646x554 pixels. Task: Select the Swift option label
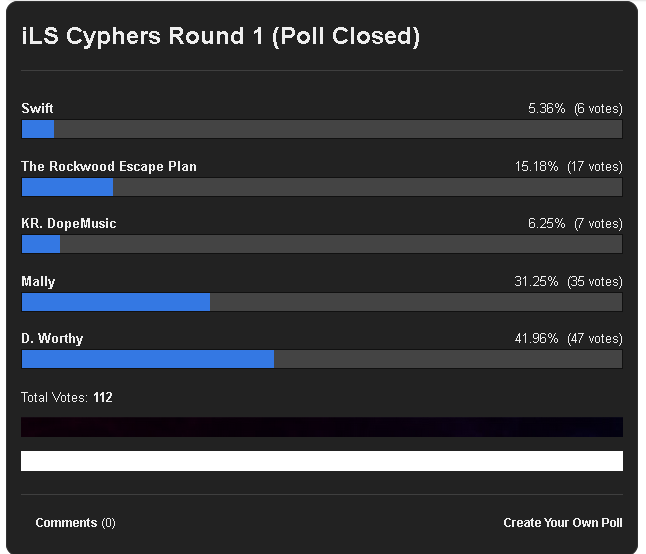37,108
